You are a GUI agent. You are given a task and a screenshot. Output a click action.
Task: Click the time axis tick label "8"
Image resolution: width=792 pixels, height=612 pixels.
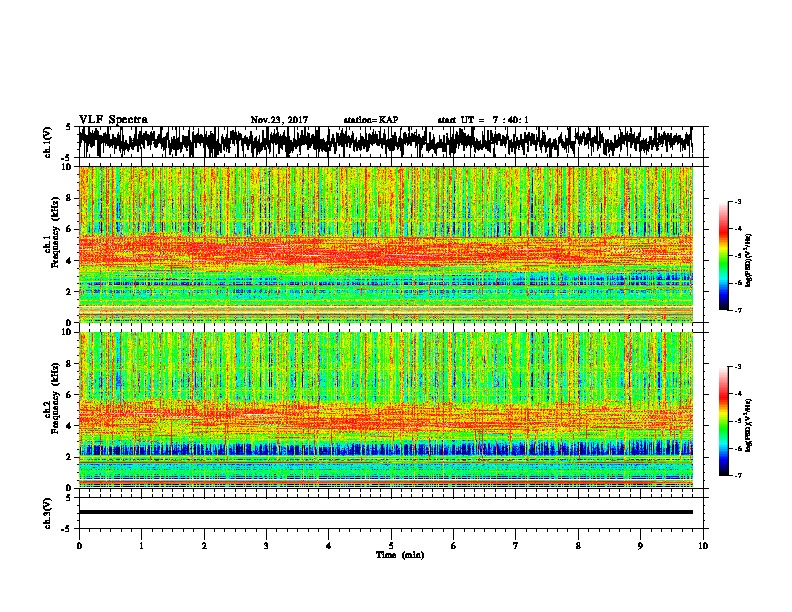[x=578, y=546]
